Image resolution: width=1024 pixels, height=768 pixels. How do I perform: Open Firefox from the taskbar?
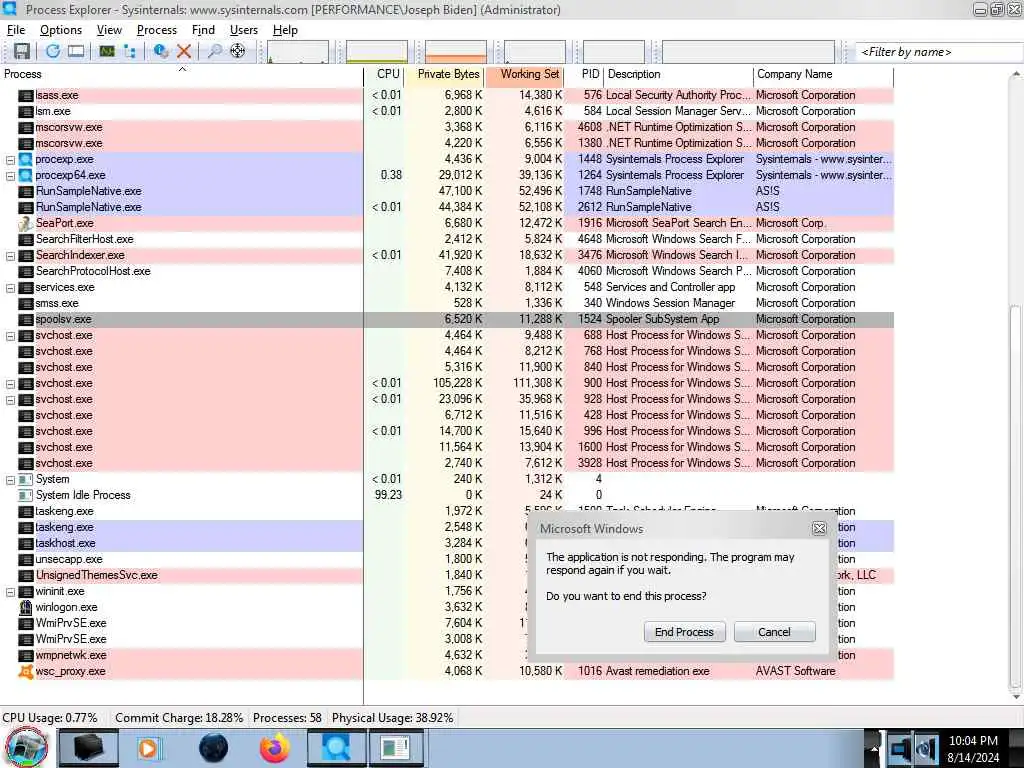tap(275, 748)
